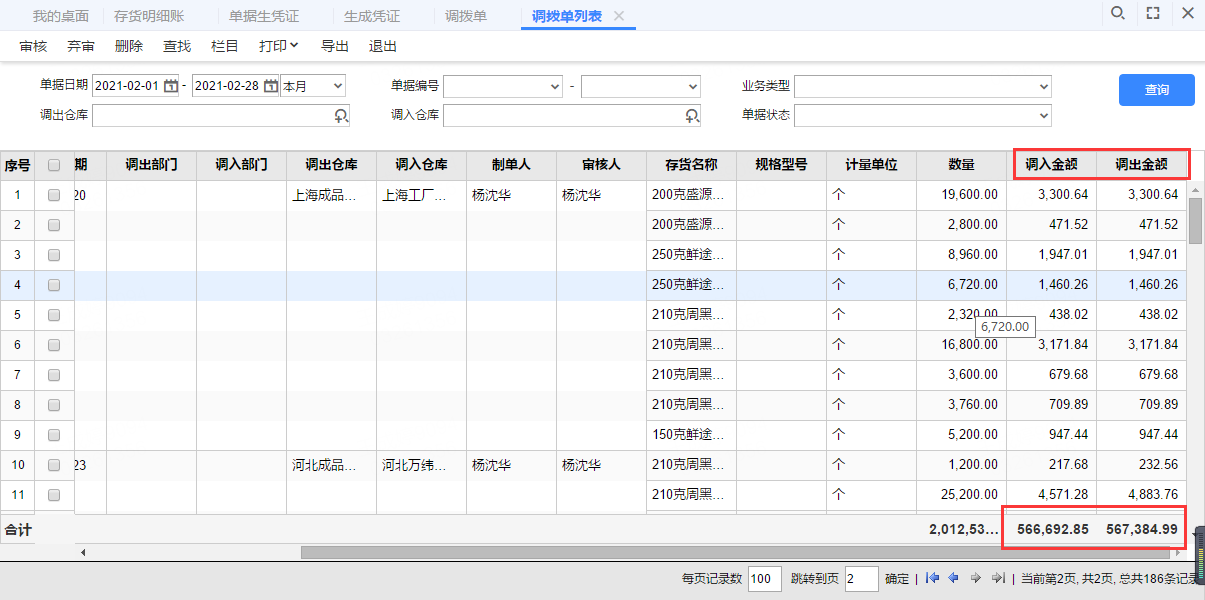Toggle the select-all checkbox in the table header

coord(54,165)
